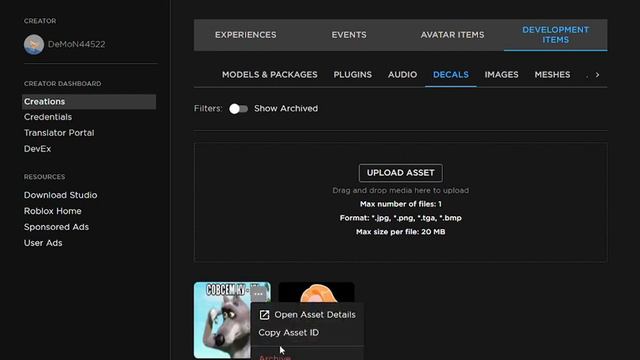
Task: Click the three-dots menu on wolf decal
Action: point(258,293)
